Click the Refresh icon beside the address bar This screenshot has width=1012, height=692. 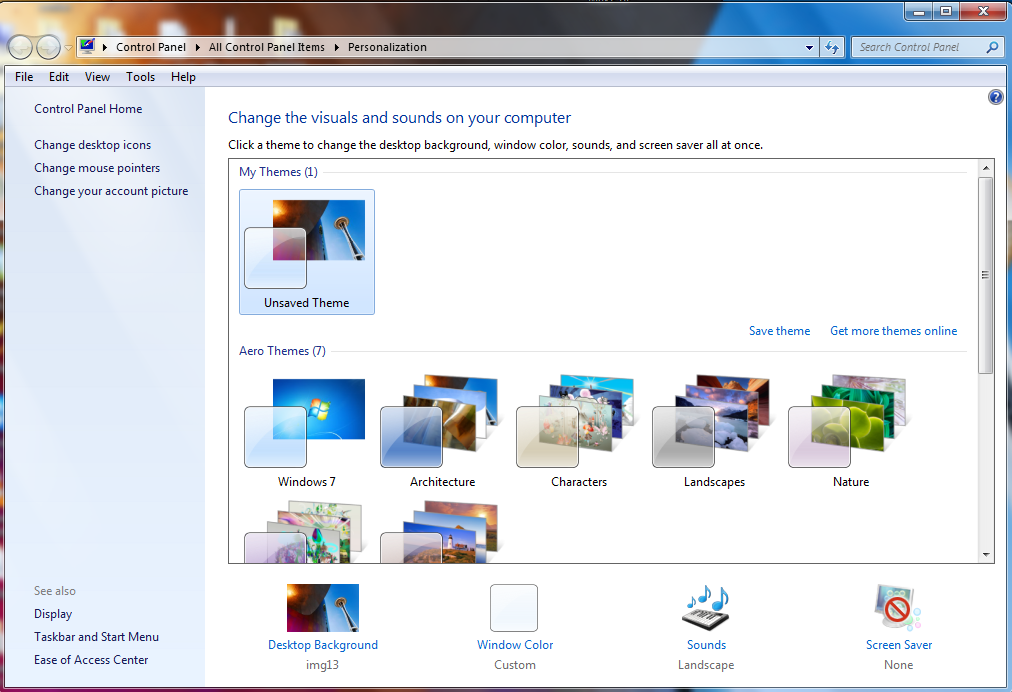click(x=832, y=47)
